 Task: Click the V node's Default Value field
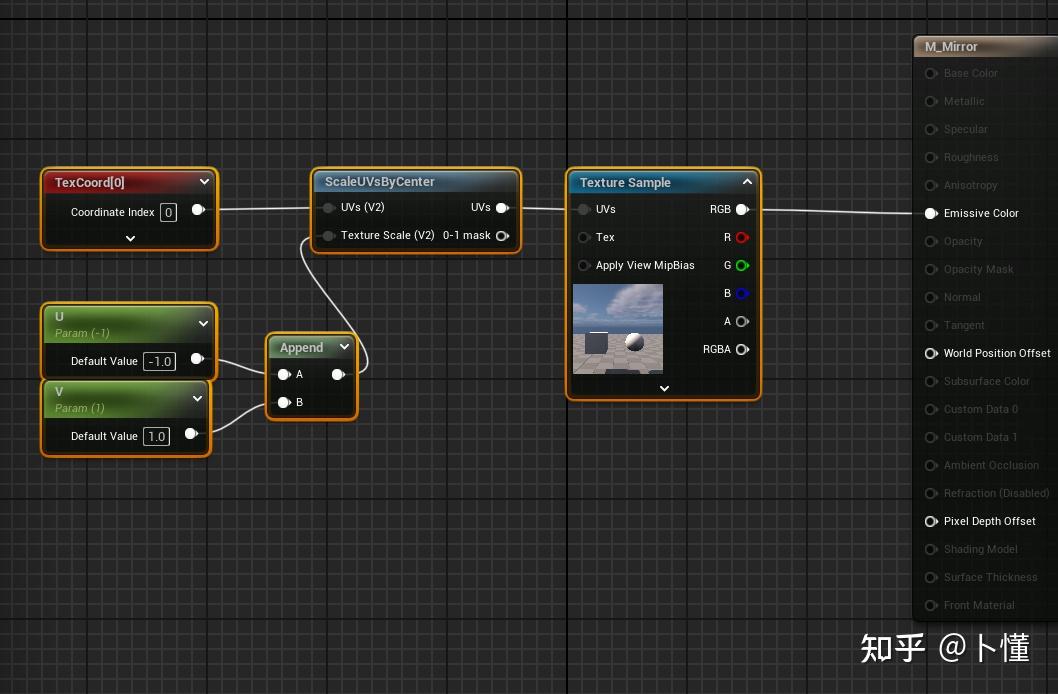(x=156, y=436)
